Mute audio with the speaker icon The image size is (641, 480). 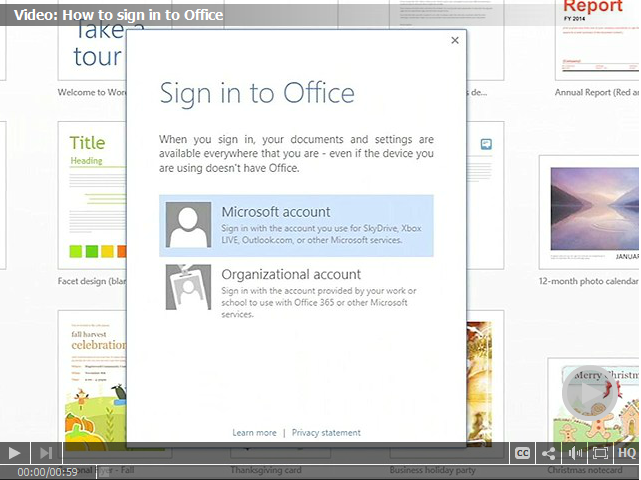575,453
